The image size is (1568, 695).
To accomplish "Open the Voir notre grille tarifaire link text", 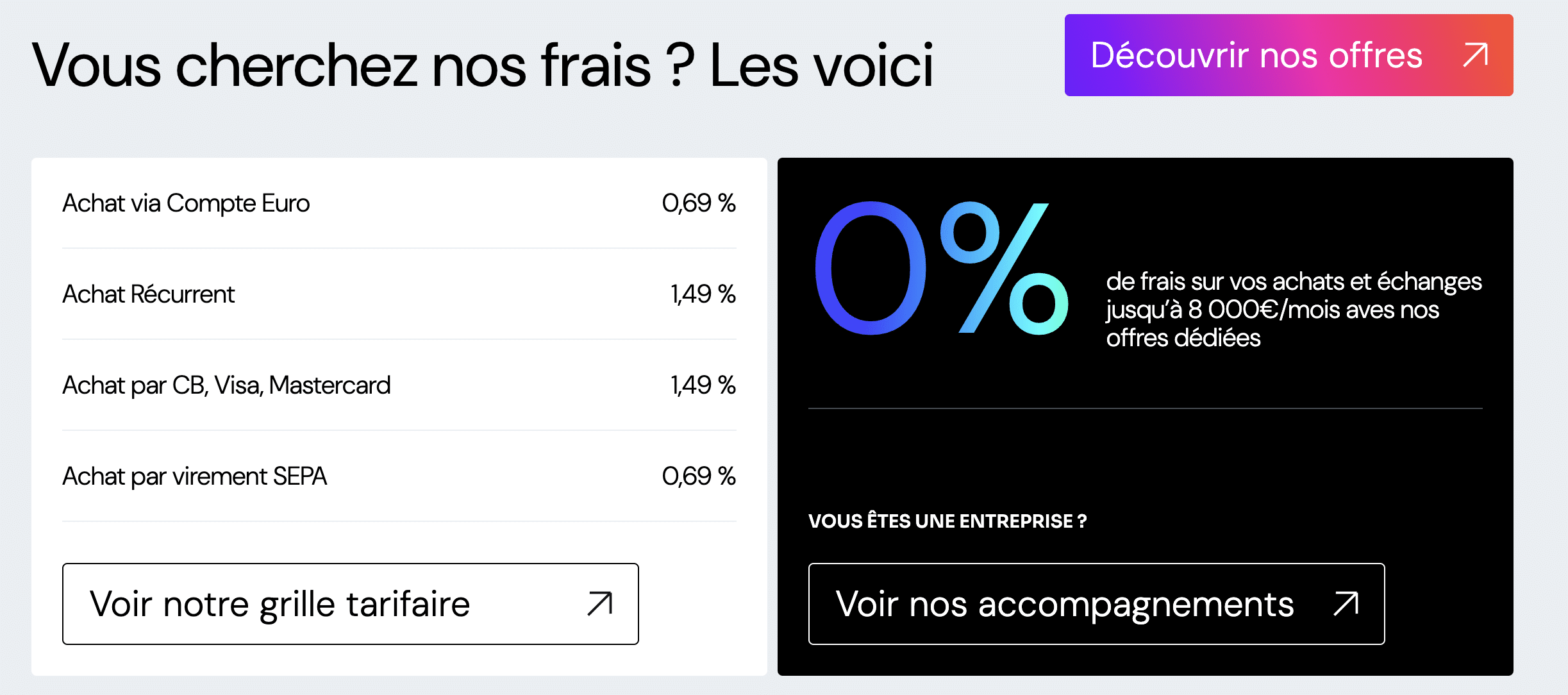I will (x=280, y=604).
